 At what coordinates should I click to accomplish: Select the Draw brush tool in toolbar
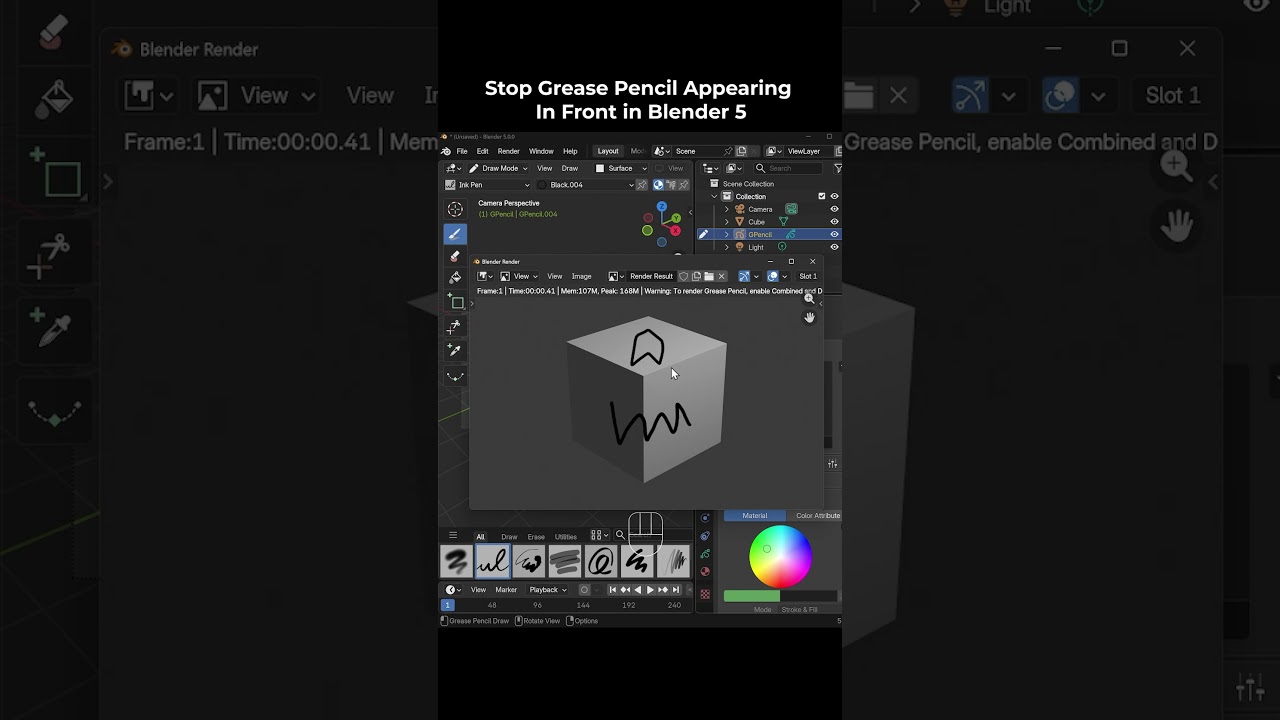point(455,234)
